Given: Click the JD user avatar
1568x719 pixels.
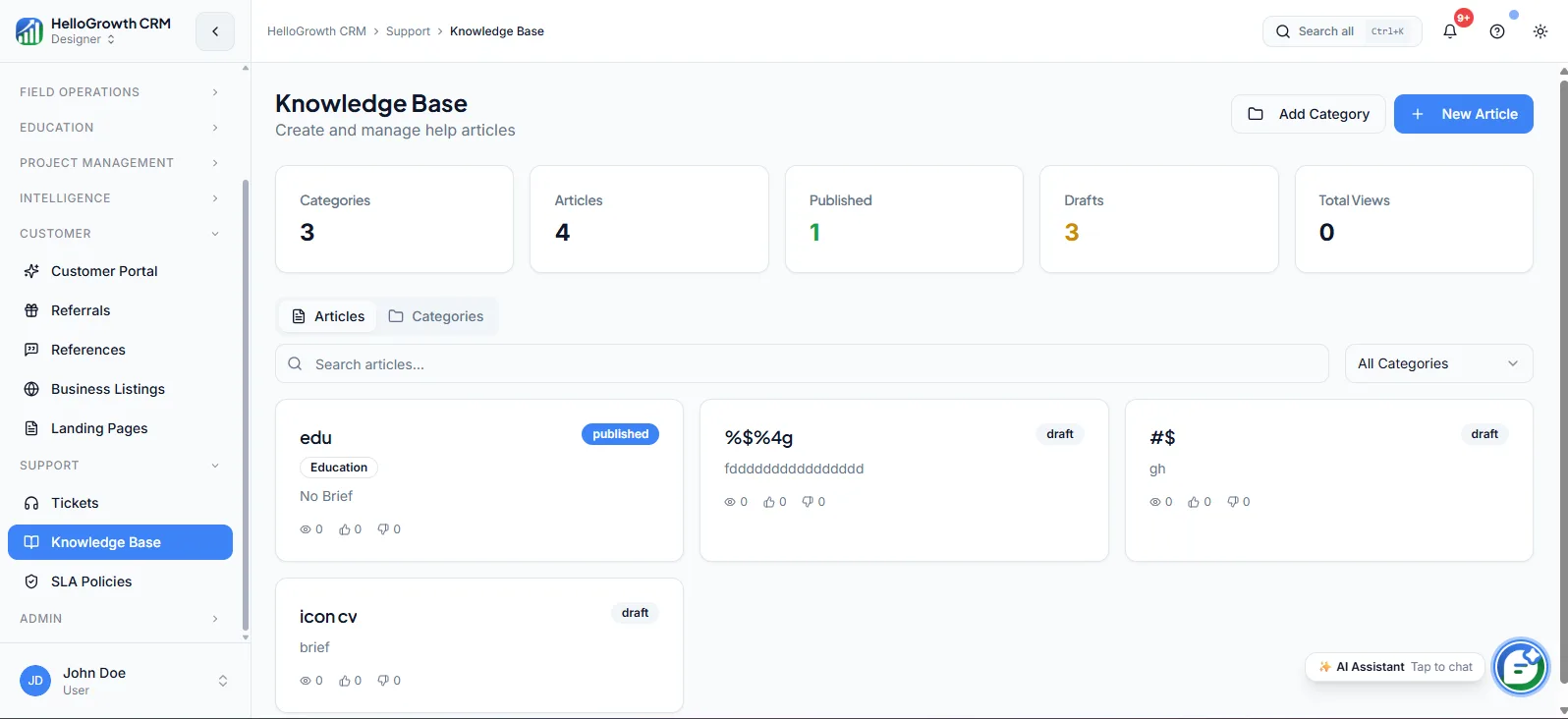Looking at the screenshot, I should [x=35, y=681].
